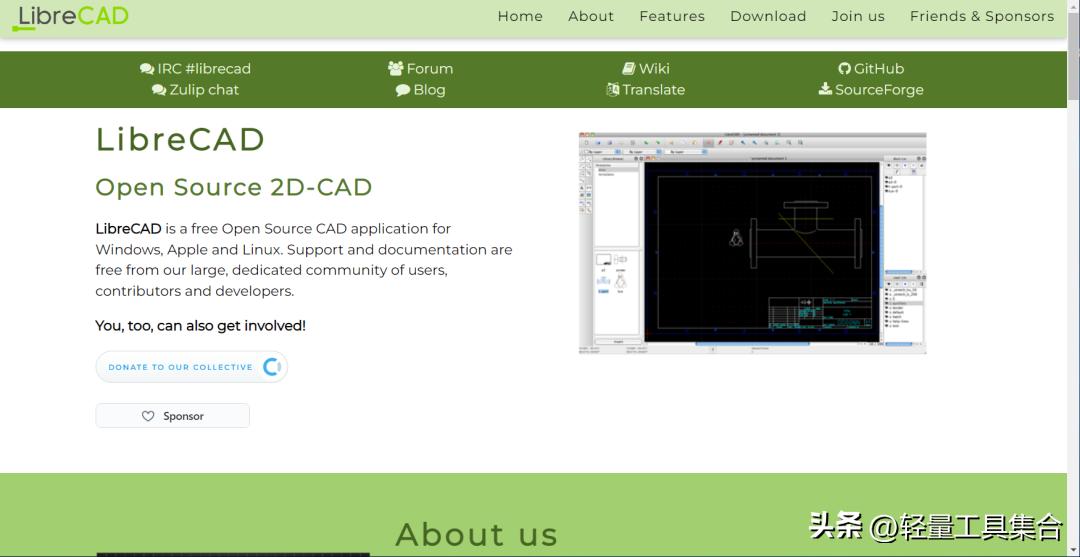The image size is (1080, 557).
Task: Click the scrollbar up arrow
Action: click(x=1073, y=6)
